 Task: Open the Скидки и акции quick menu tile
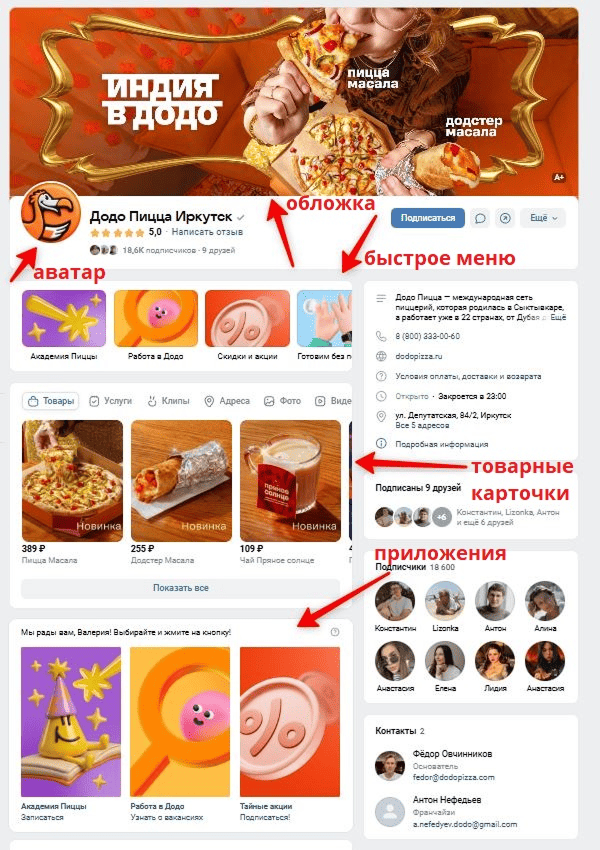(x=247, y=326)
